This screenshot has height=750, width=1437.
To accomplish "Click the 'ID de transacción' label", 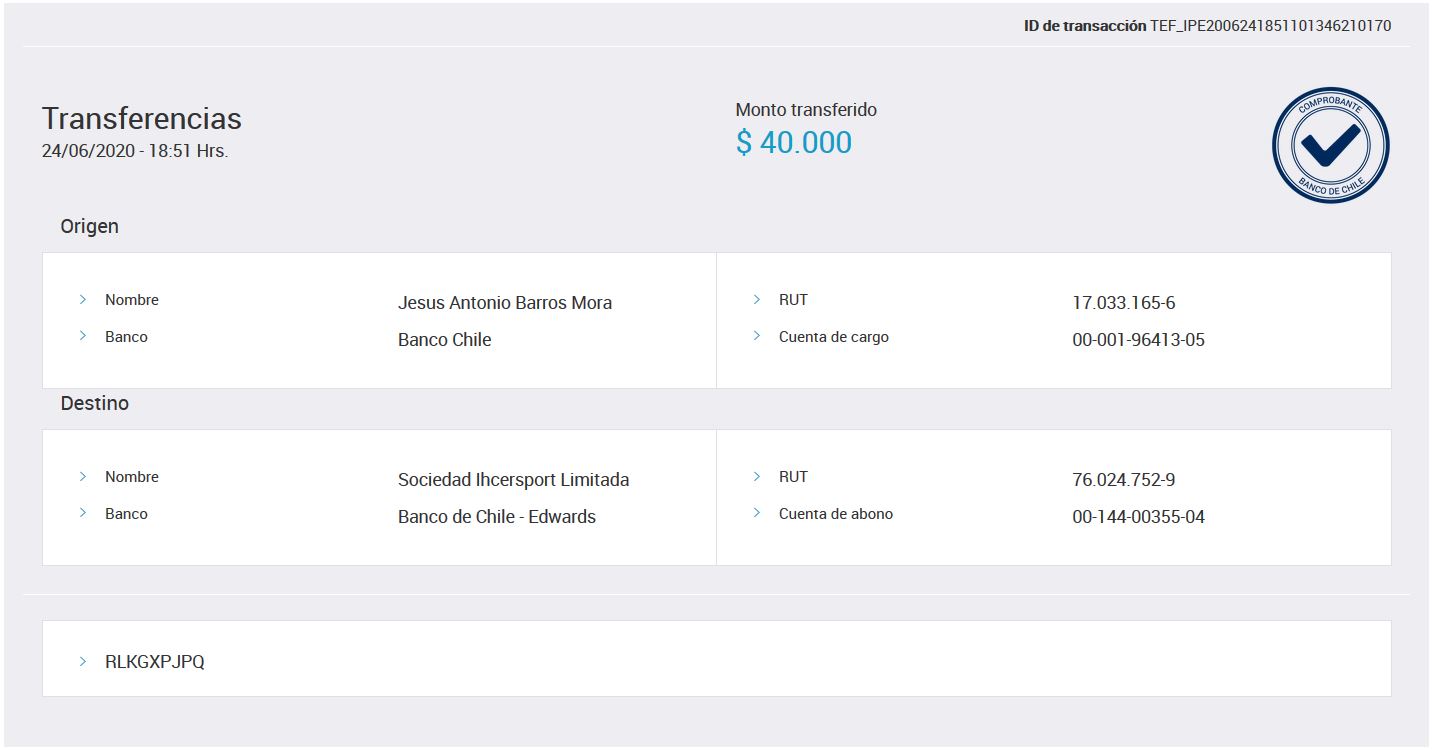I will point(1085,26).
